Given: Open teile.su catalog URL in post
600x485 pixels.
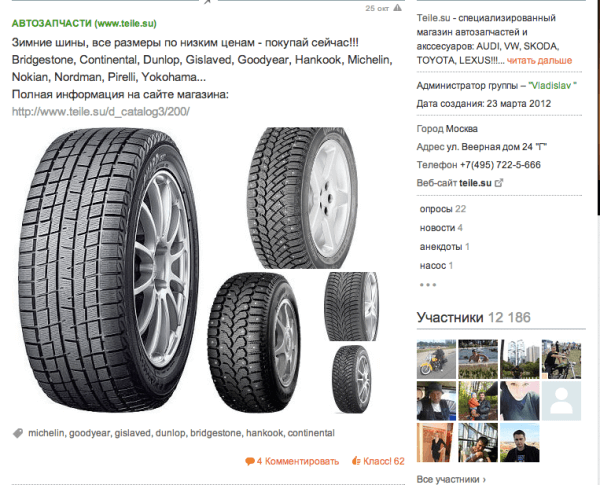Looking at the screenshot, I should 101,111.
